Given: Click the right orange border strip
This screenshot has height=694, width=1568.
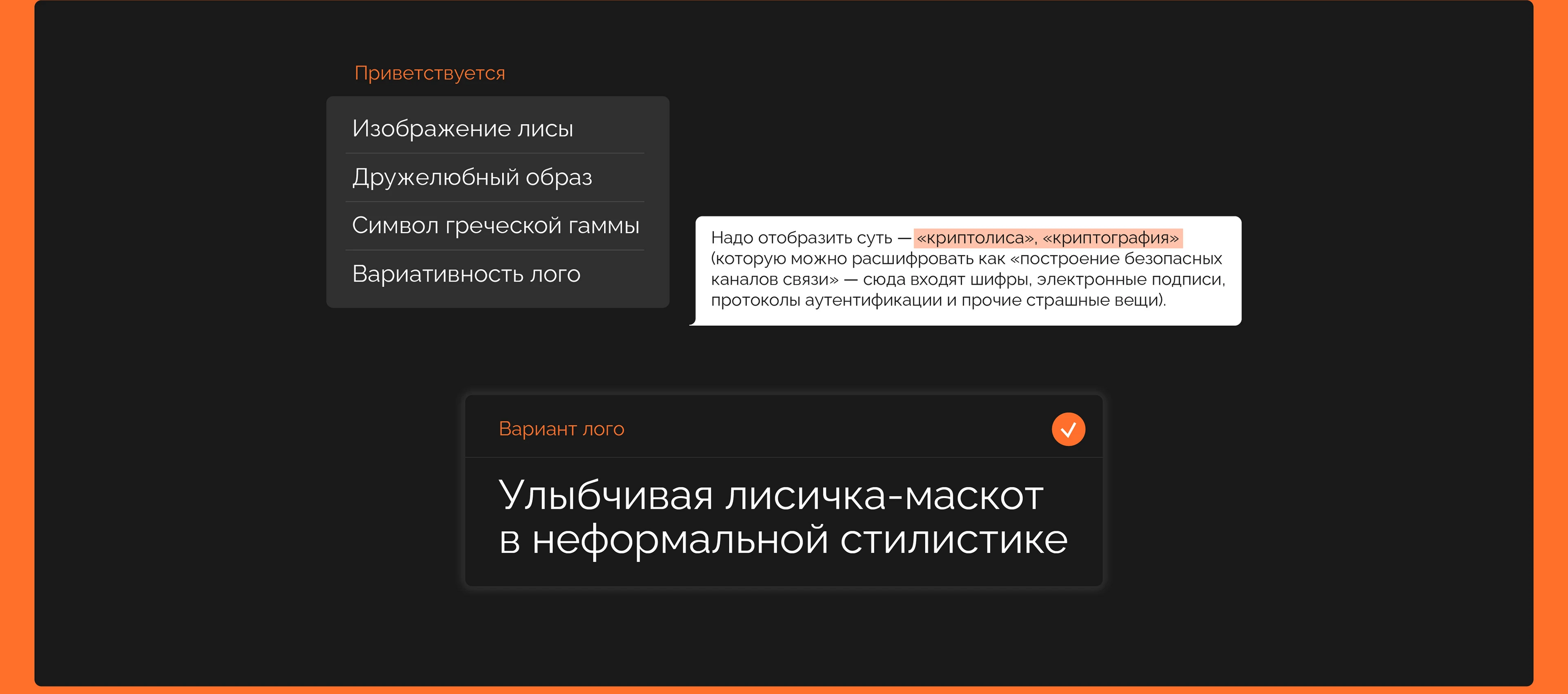Looking at the screenshot, I should pos(1551,347).
